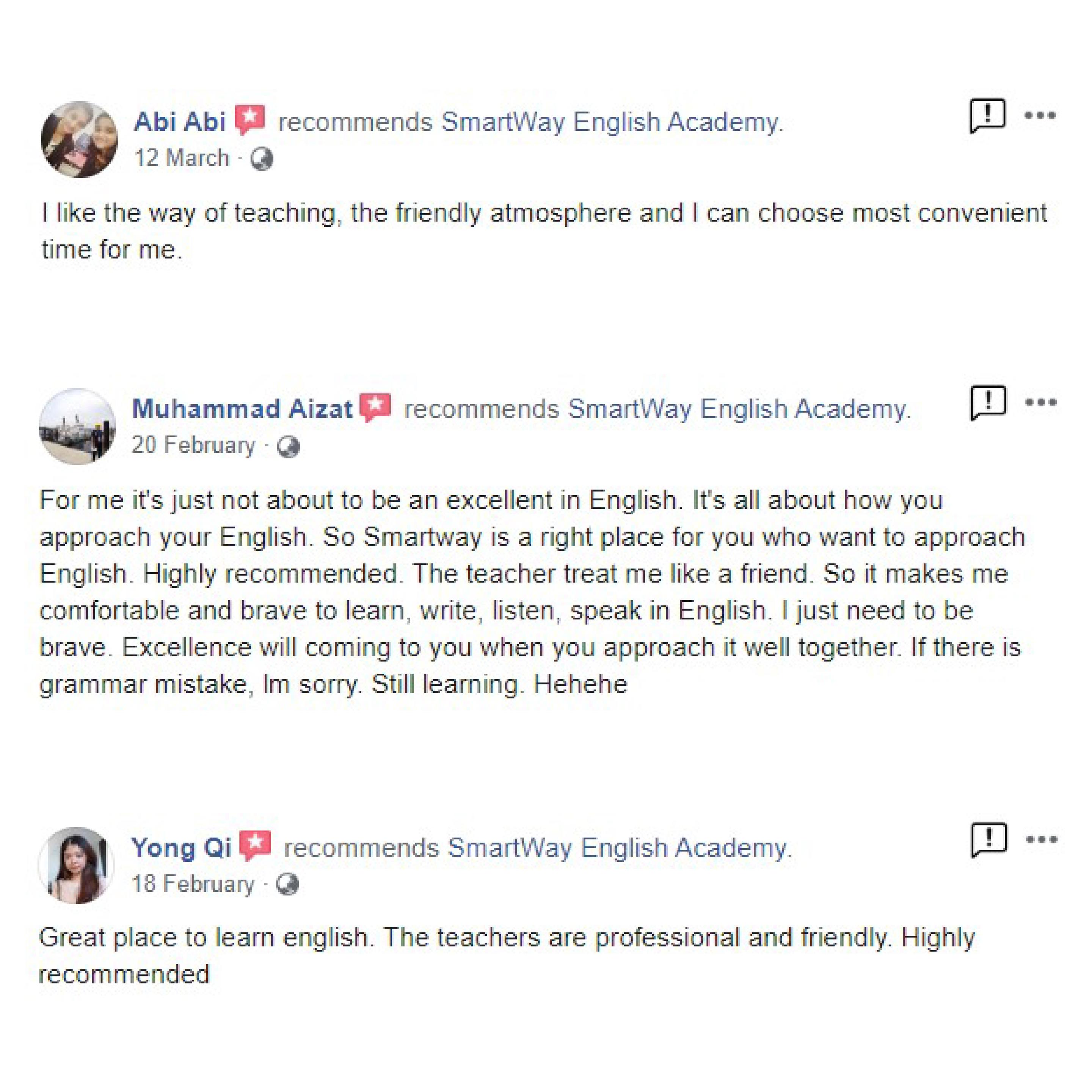1092x1092 pixels.
Task: Click the recommendation star badge next to Muhammad Aizat
Action: tap(376, 406)
